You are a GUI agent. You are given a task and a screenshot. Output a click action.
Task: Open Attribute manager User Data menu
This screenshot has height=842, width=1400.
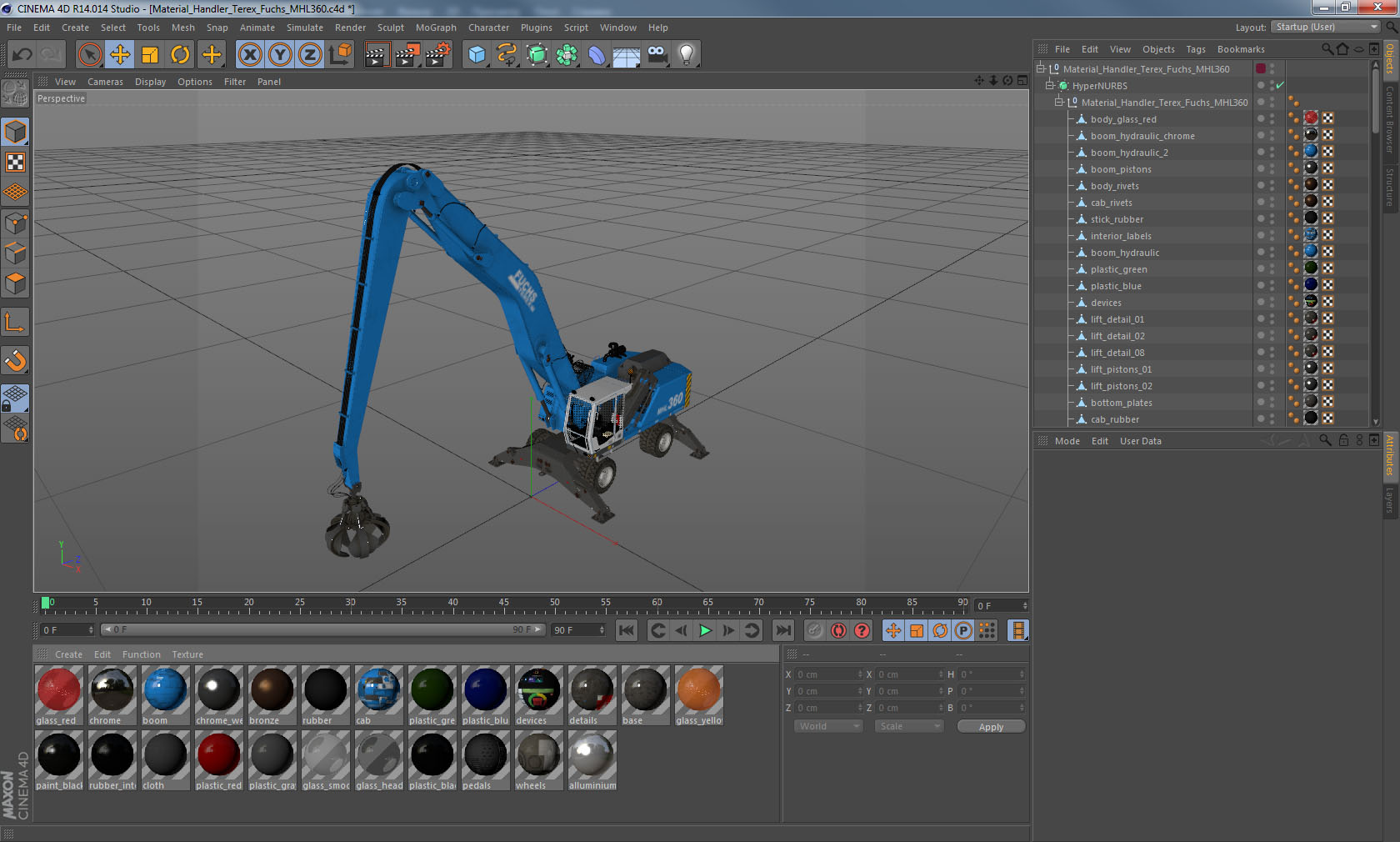click(1140, 441)
